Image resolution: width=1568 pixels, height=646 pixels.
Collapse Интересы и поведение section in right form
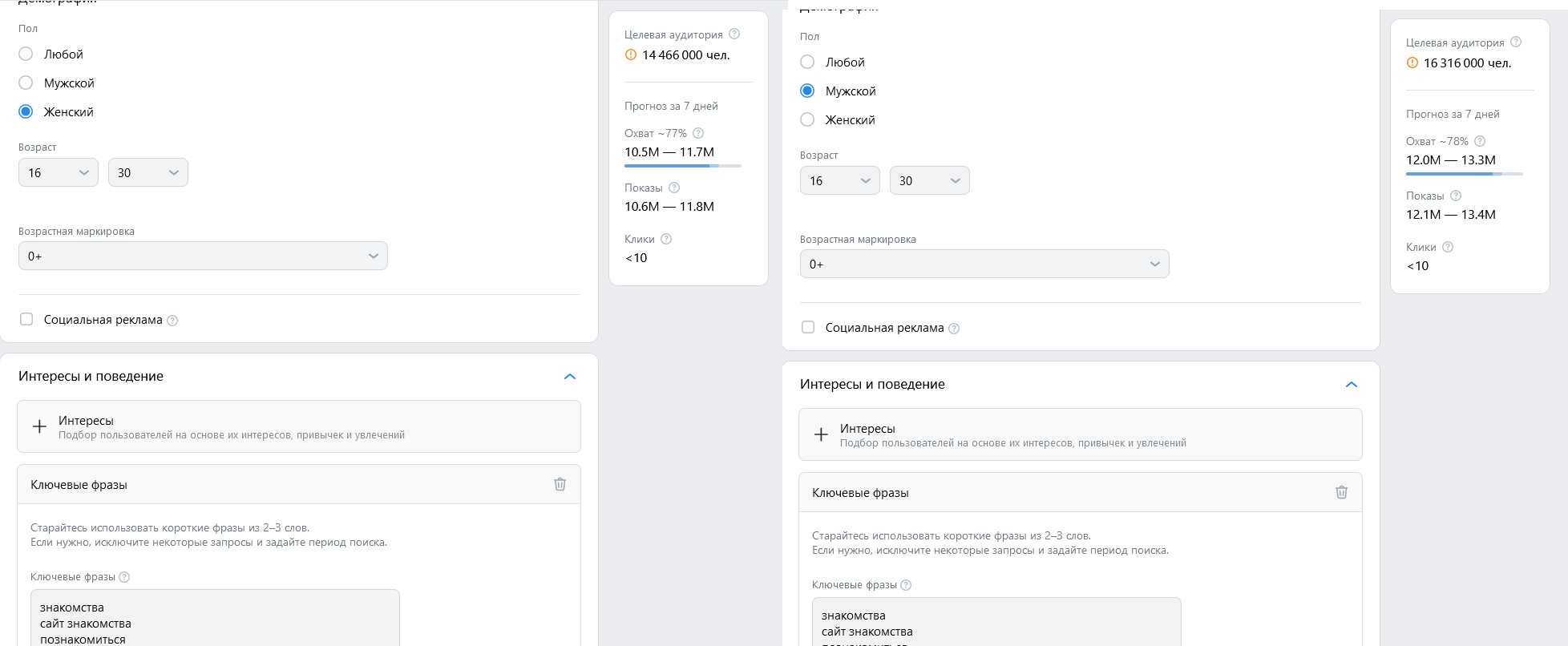pos(1352,385)
